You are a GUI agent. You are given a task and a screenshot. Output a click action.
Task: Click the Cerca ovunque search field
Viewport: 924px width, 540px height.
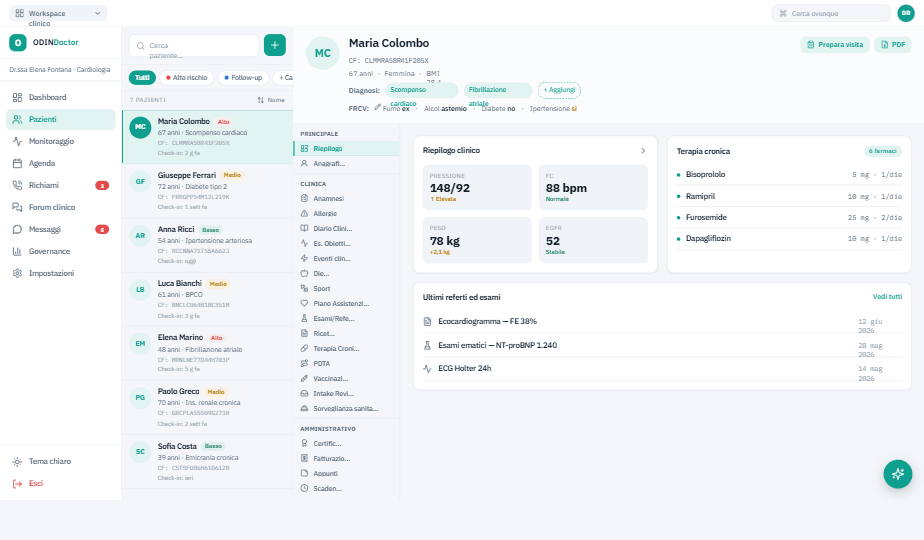tap(831, 13)
